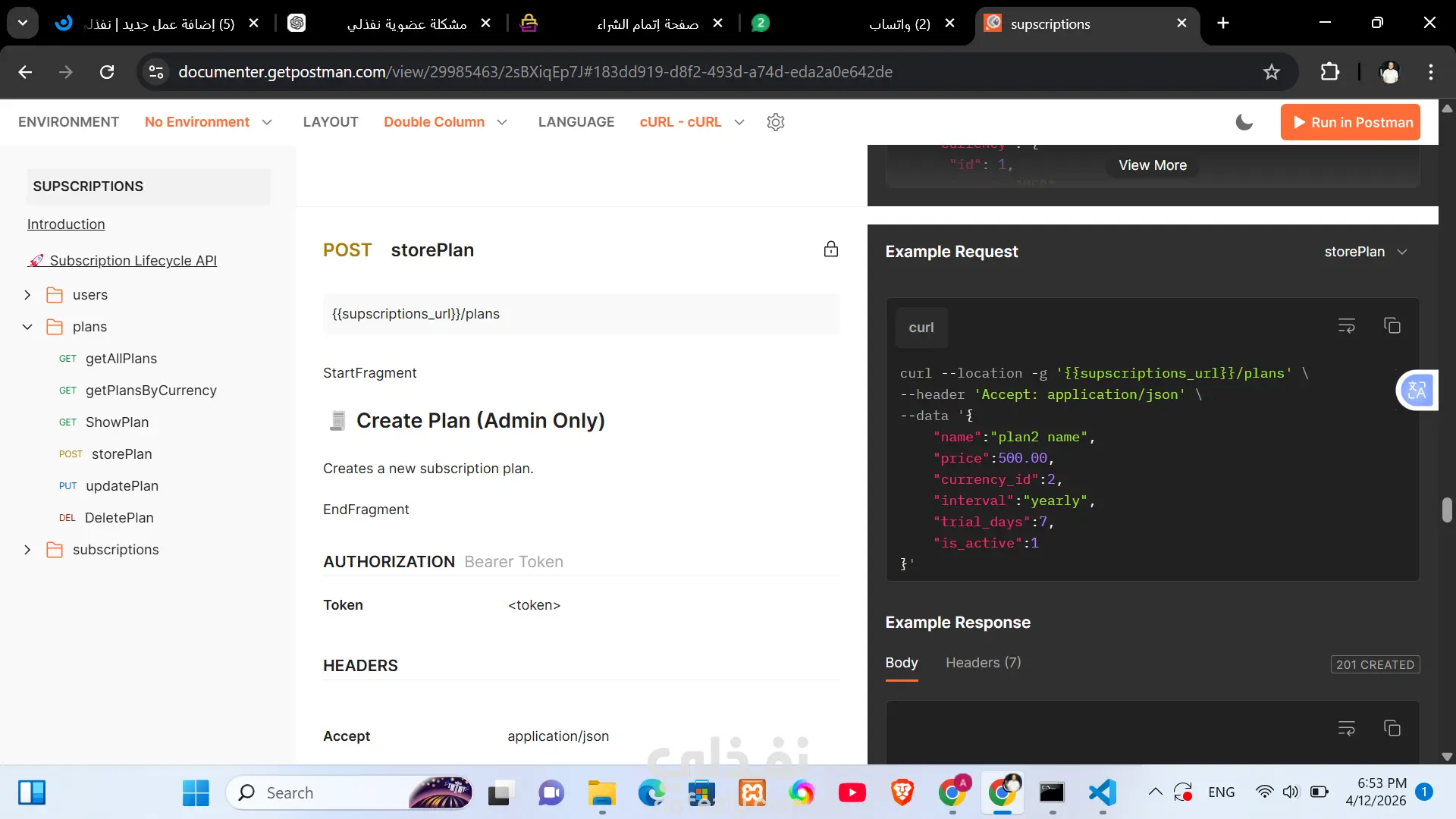Viewport: 1456px width, 819px height.
Task: Click the floating translate widget icon
Action: pos(1416,391)
